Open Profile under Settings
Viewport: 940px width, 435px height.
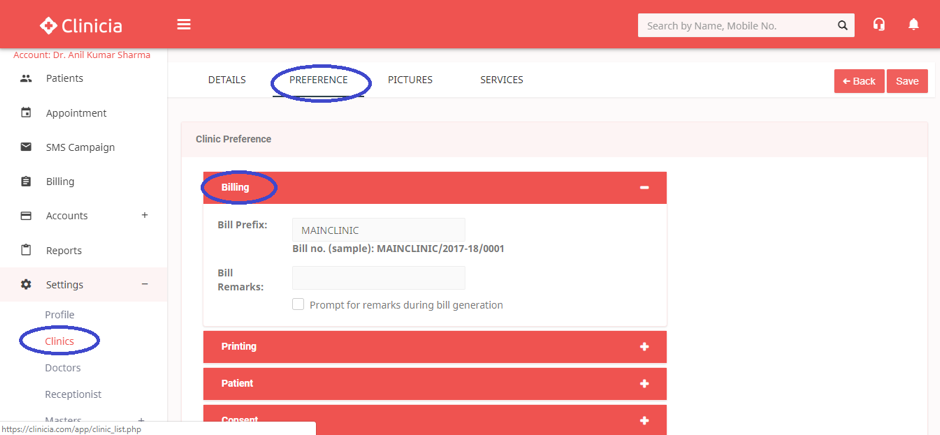click(59, 315)
